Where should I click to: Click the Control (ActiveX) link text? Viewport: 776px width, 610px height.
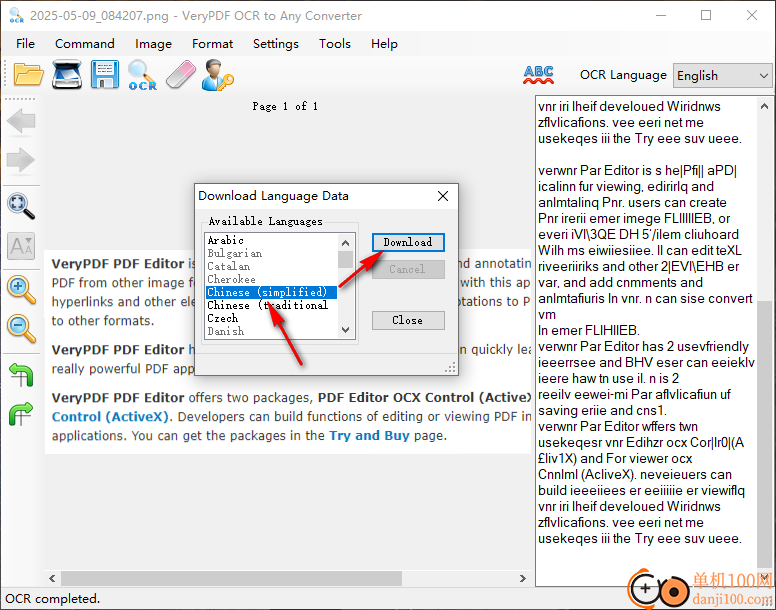pos(111,417)
